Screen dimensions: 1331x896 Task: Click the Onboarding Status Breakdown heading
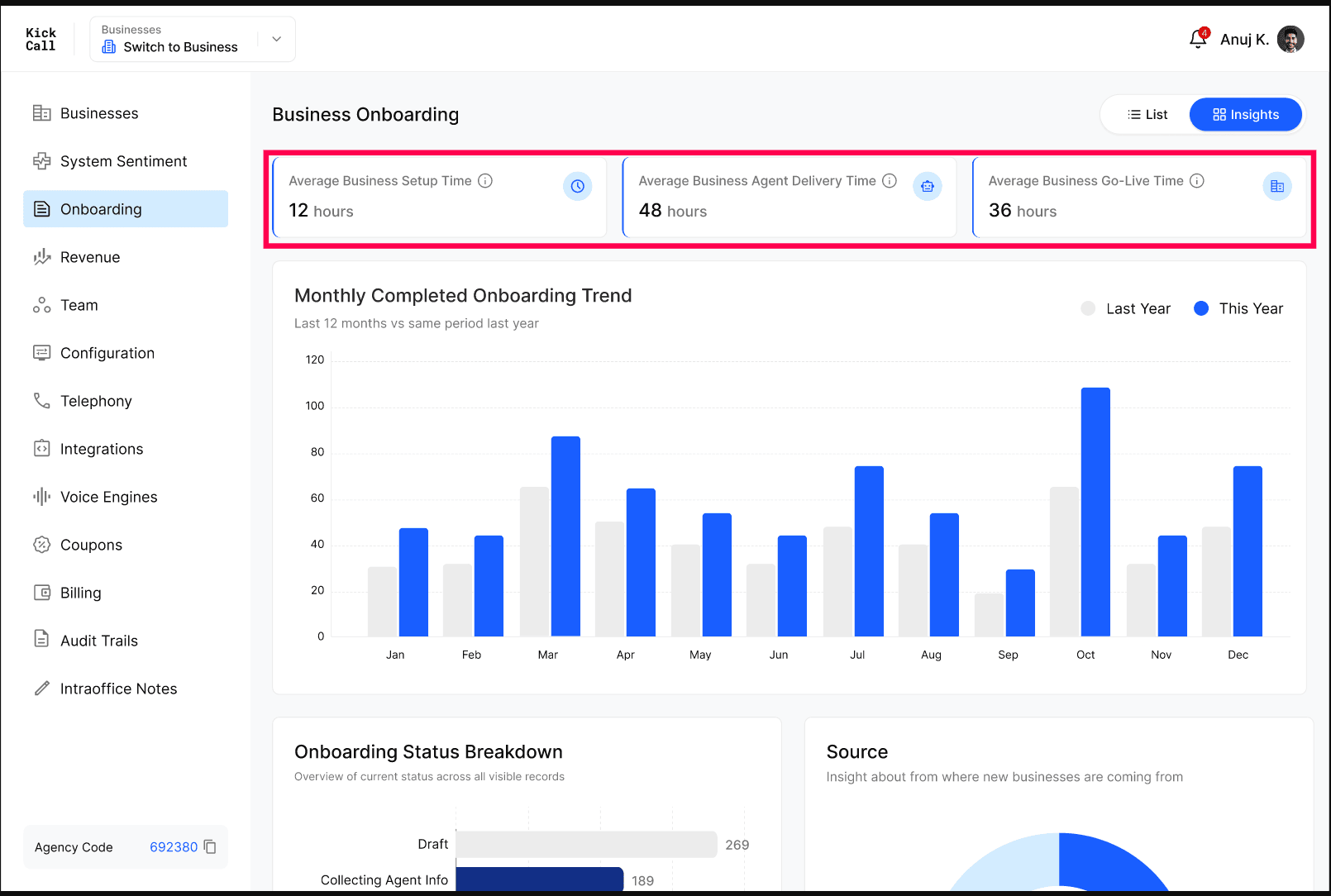pyautogui.click(x=428, y=752)
